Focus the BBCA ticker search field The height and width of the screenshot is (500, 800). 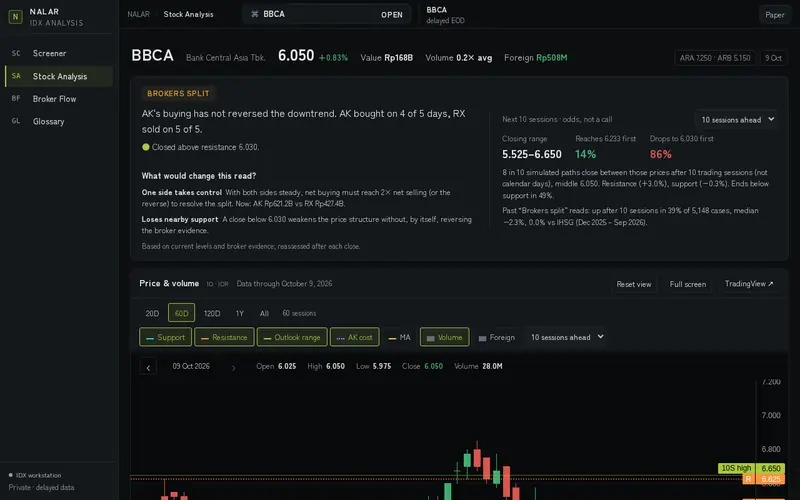(x=327, y=14)
